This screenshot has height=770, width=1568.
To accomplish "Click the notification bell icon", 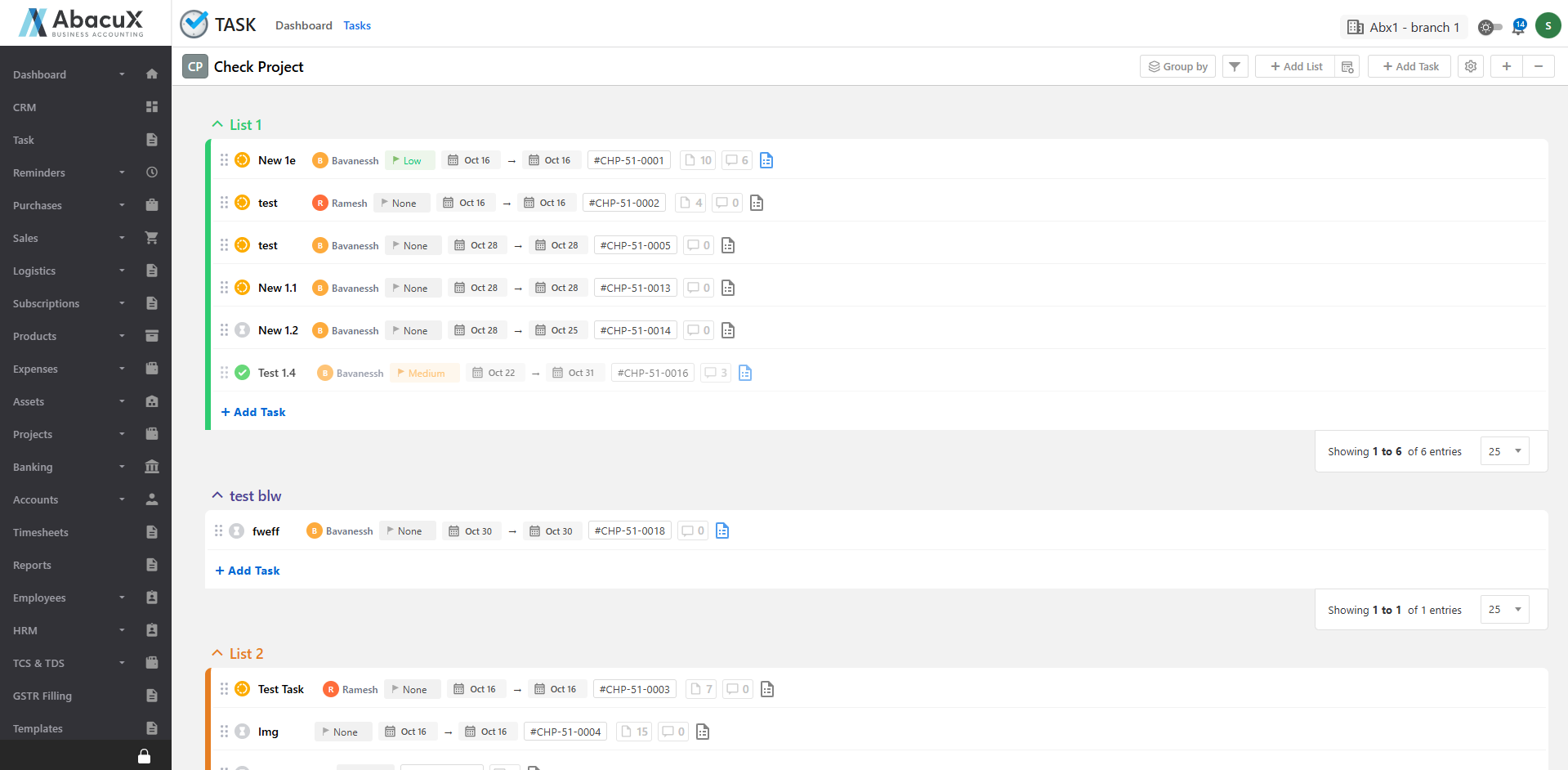I will click(1518, 27).
